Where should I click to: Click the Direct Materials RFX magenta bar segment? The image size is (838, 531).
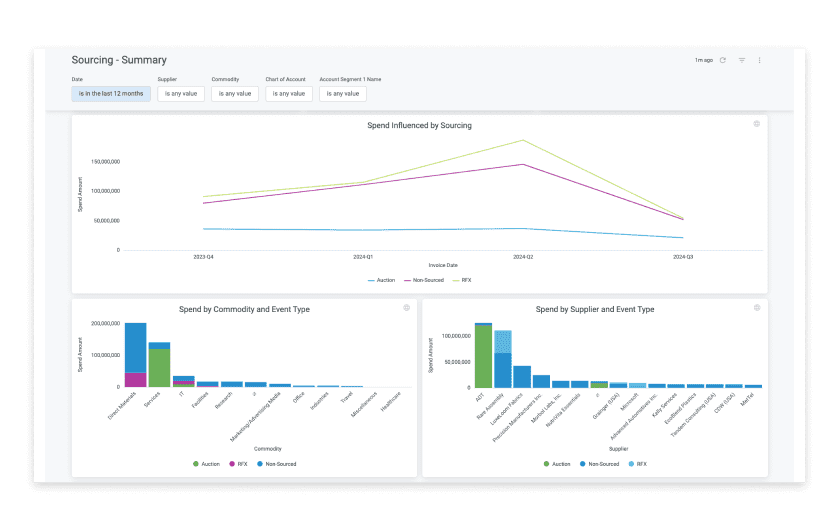point(136,380)
